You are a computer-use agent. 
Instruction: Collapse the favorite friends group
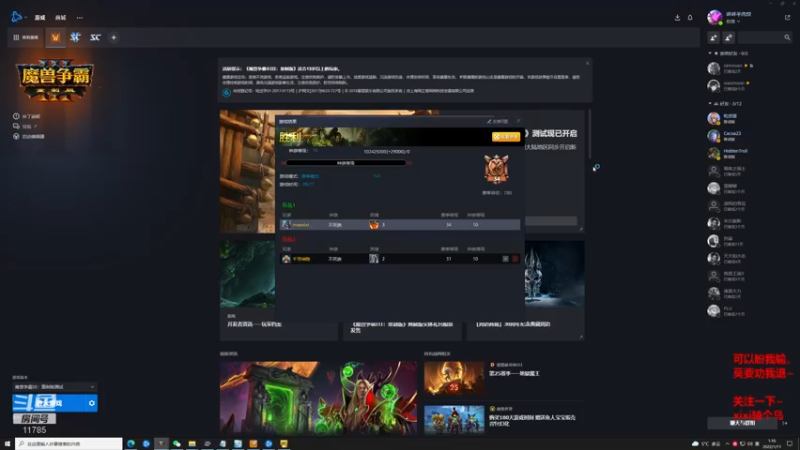[710, 53]
